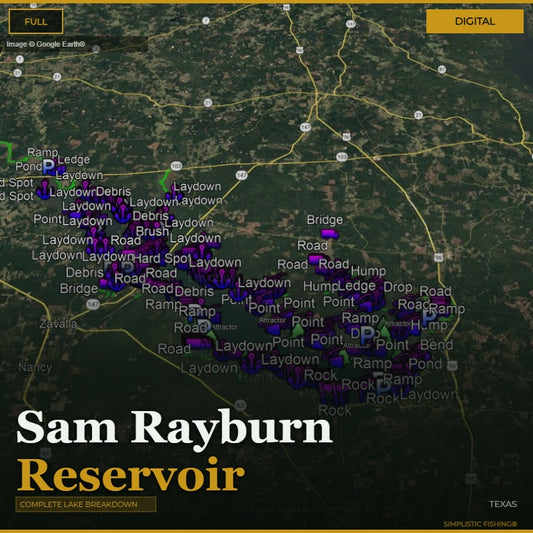533x533 pixels.
Task: Select the purple truck marker below the easternmost Road label
Action: pyautogui.click(x=440, y=302)
